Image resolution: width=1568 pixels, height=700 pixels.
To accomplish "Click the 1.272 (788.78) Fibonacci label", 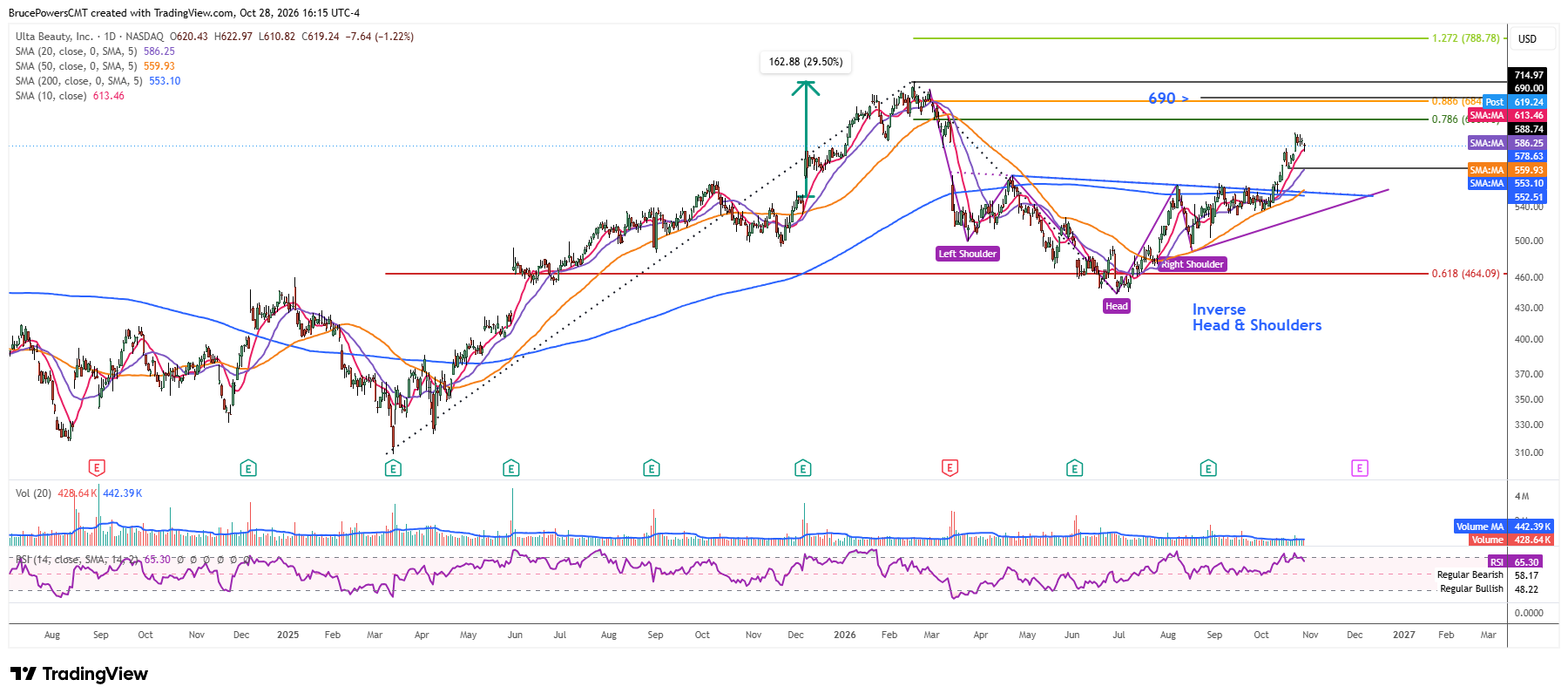I will click(x=1466, y=38).
